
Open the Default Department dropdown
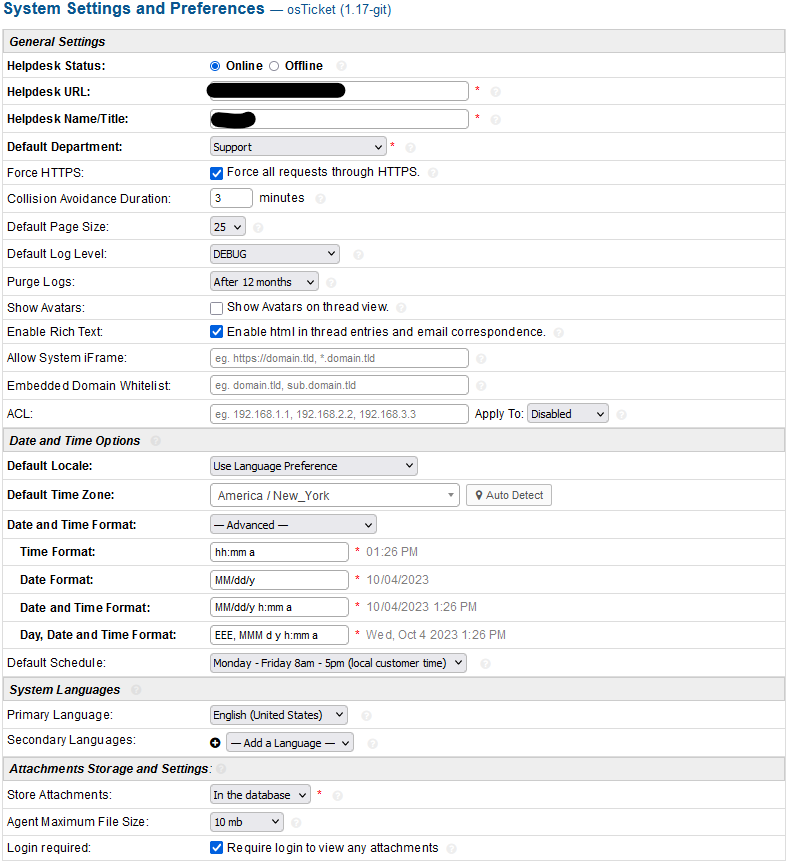[298, 147]
